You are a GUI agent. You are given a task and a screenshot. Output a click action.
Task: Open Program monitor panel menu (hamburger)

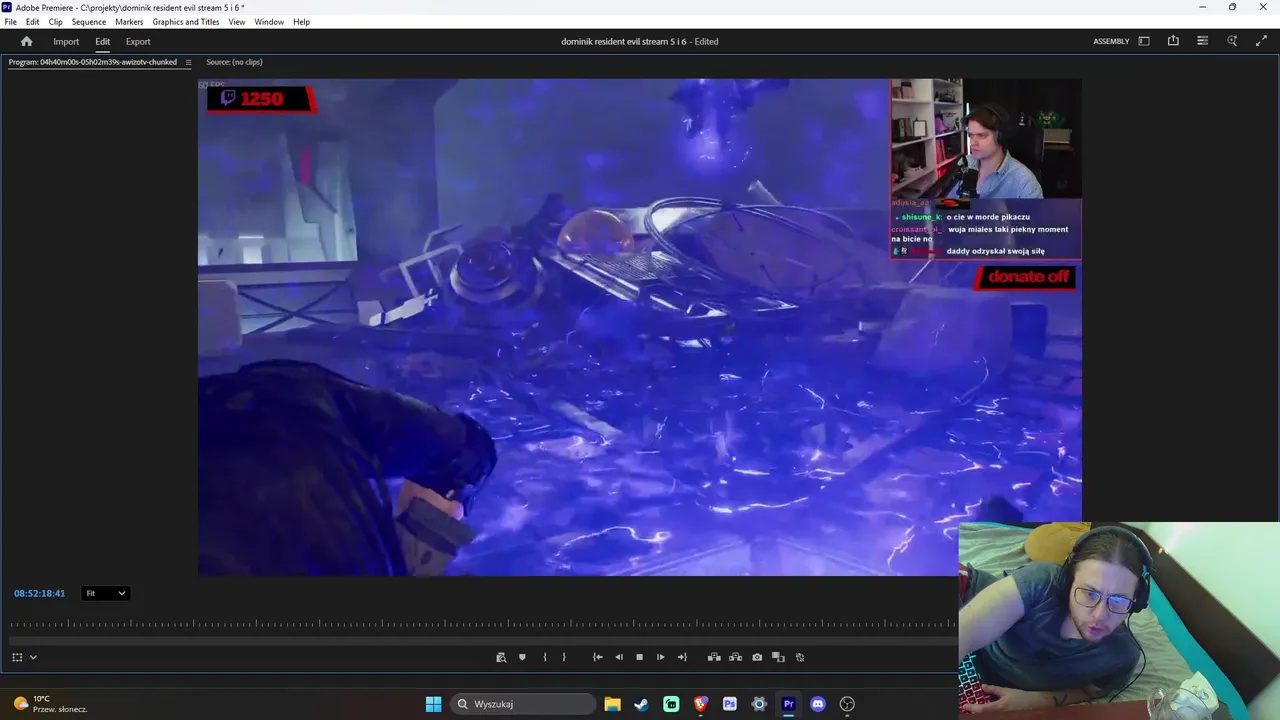click(x=188, y=62)
